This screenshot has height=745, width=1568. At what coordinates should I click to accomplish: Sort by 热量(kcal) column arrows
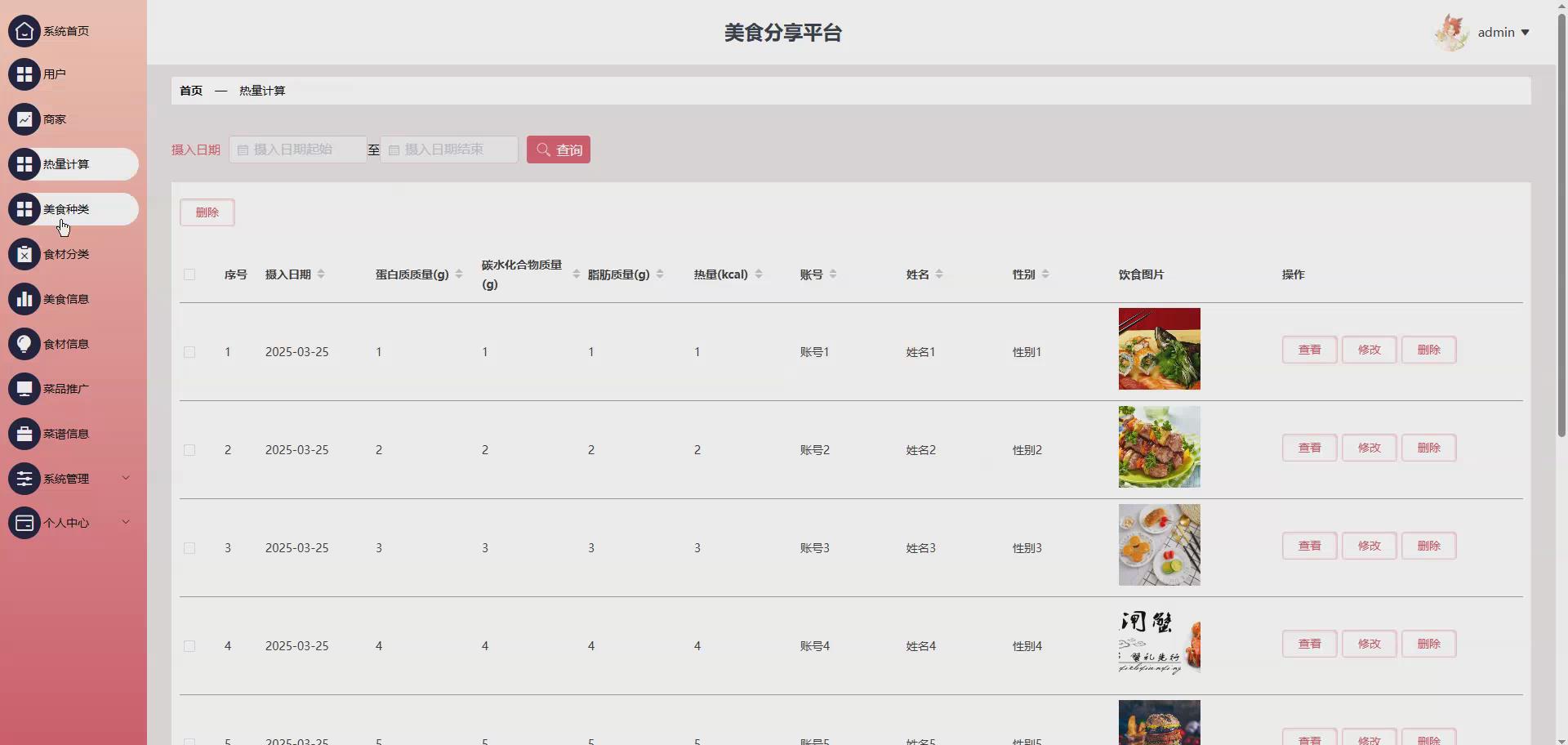pos(759,274)
